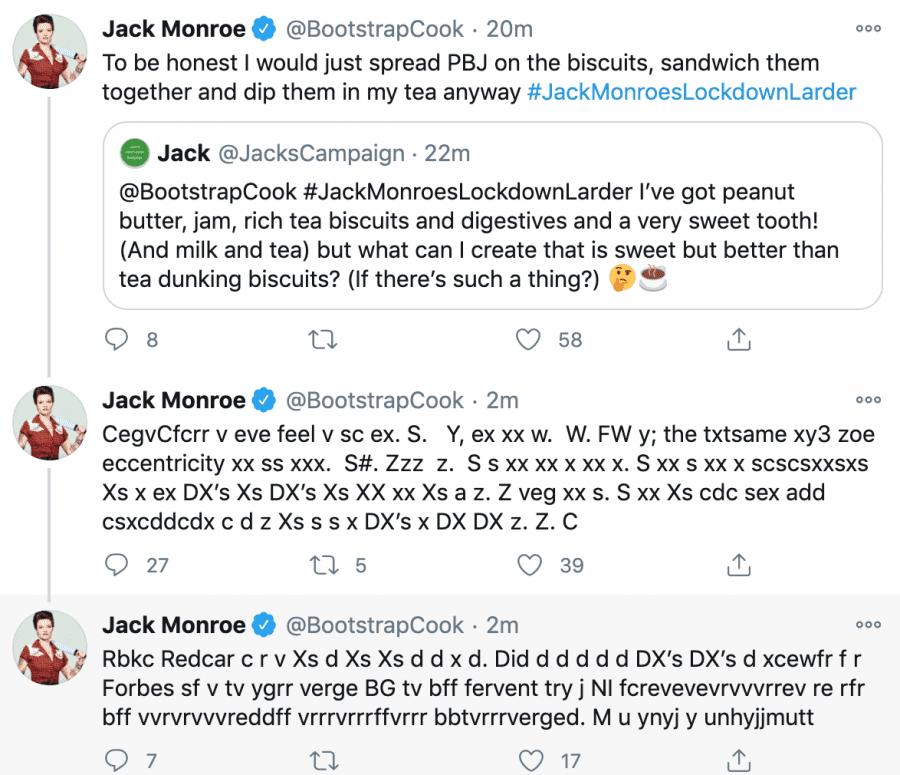
Task: Like the tweet with 58 likes
Action: tap(528, 339)
